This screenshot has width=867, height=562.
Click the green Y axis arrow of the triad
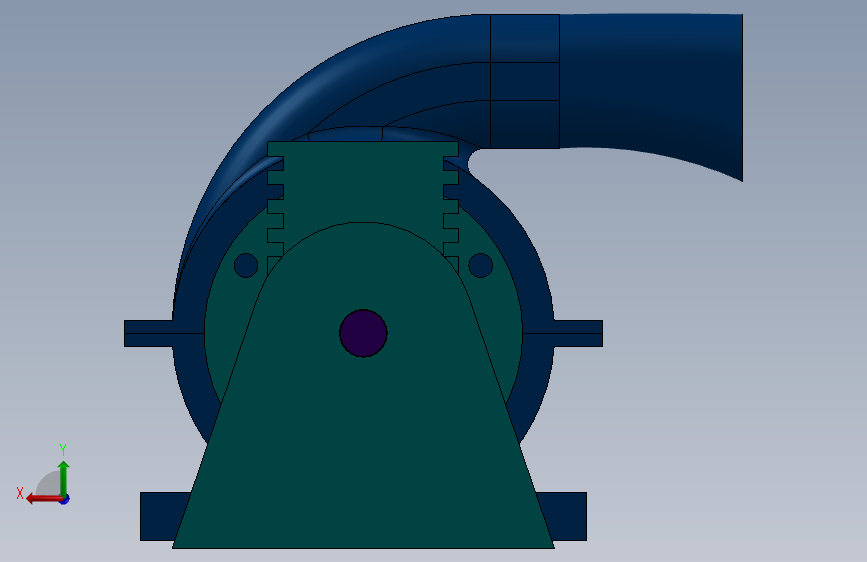[x=64, y=478]
